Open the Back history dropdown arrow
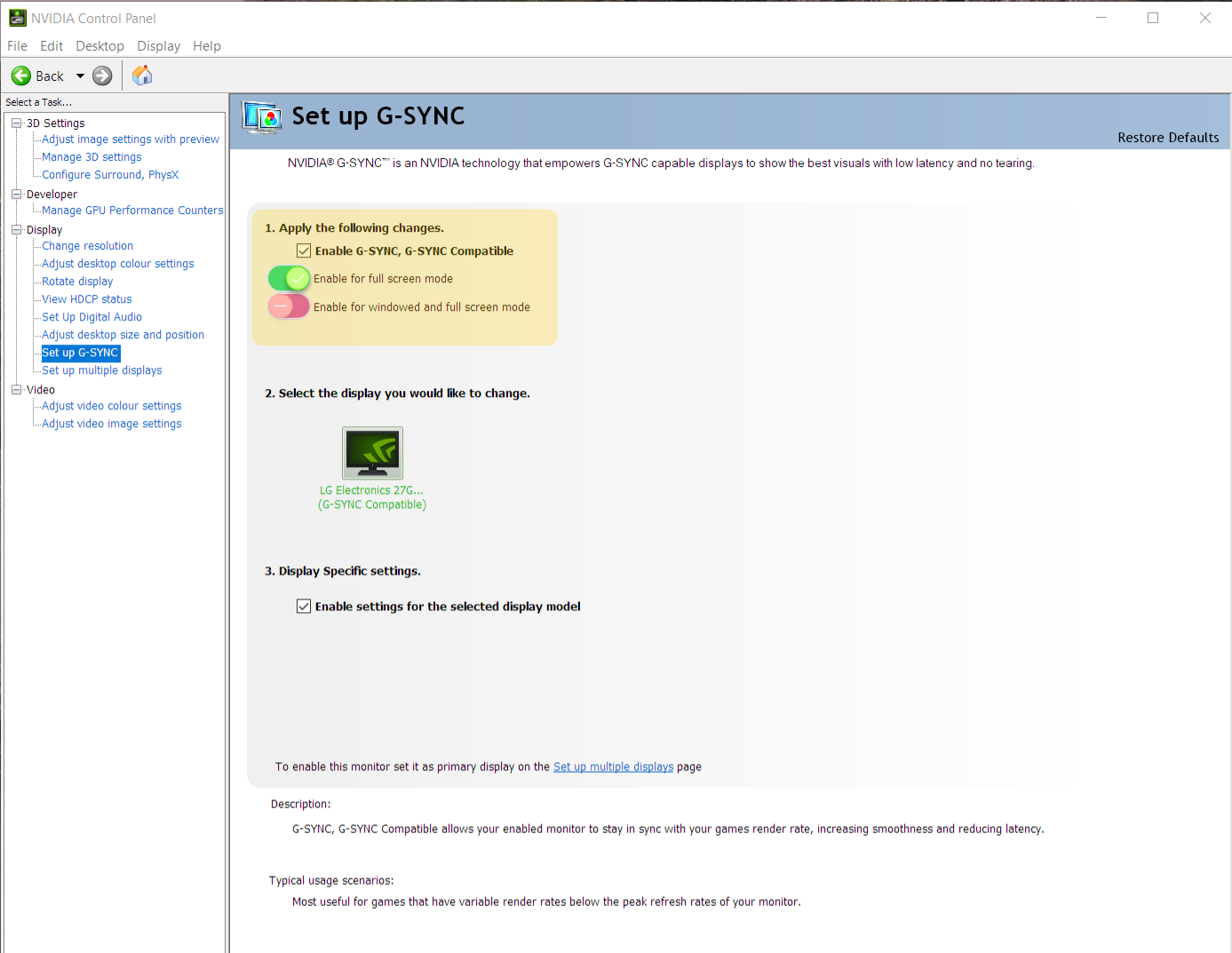The width and height of the screenshot is (1232, 953). point(80,76)
